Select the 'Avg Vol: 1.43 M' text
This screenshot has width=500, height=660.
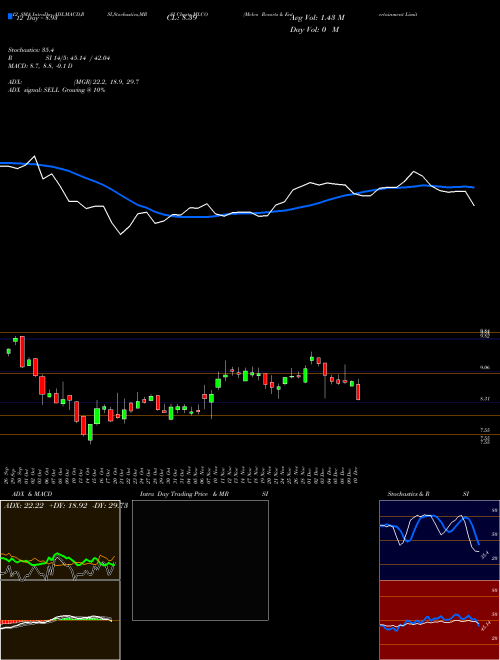tap(317, 18)
